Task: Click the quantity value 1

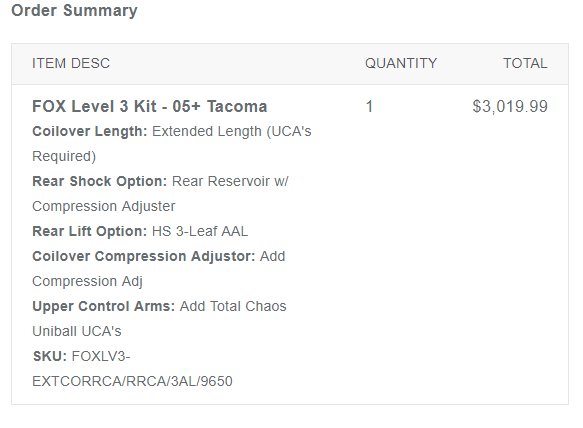Action: pos(369,106)
